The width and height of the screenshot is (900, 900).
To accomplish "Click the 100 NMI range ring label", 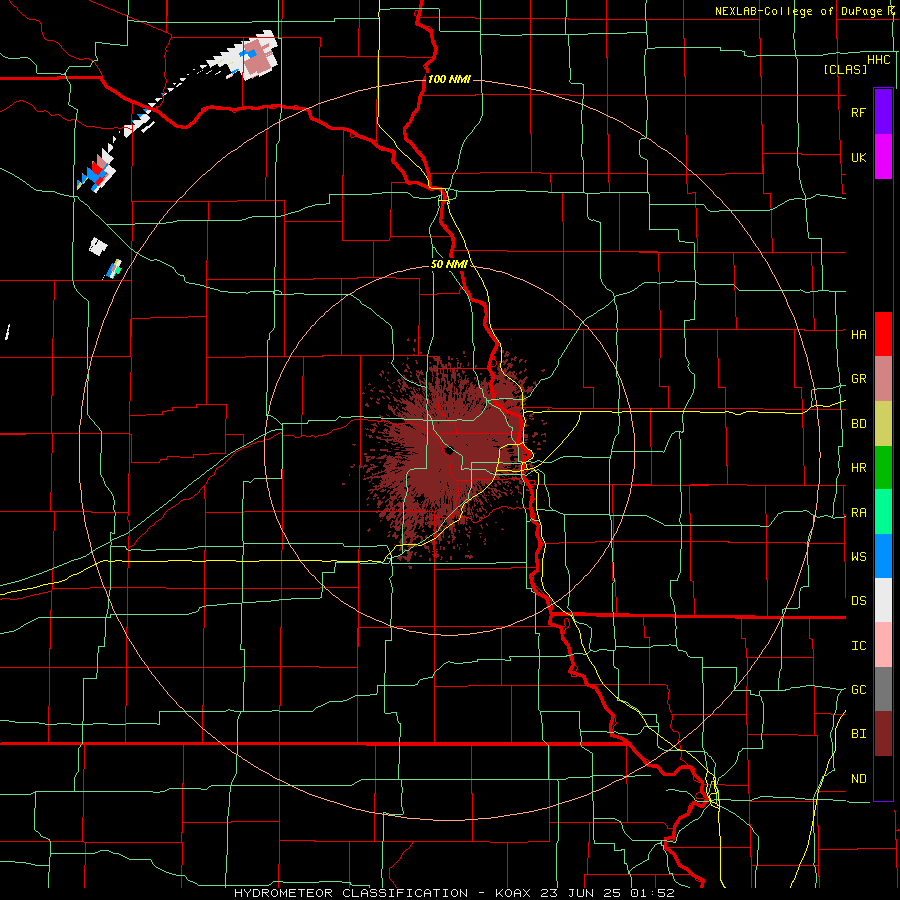I will pyautogui.click(x=449, y=79).
